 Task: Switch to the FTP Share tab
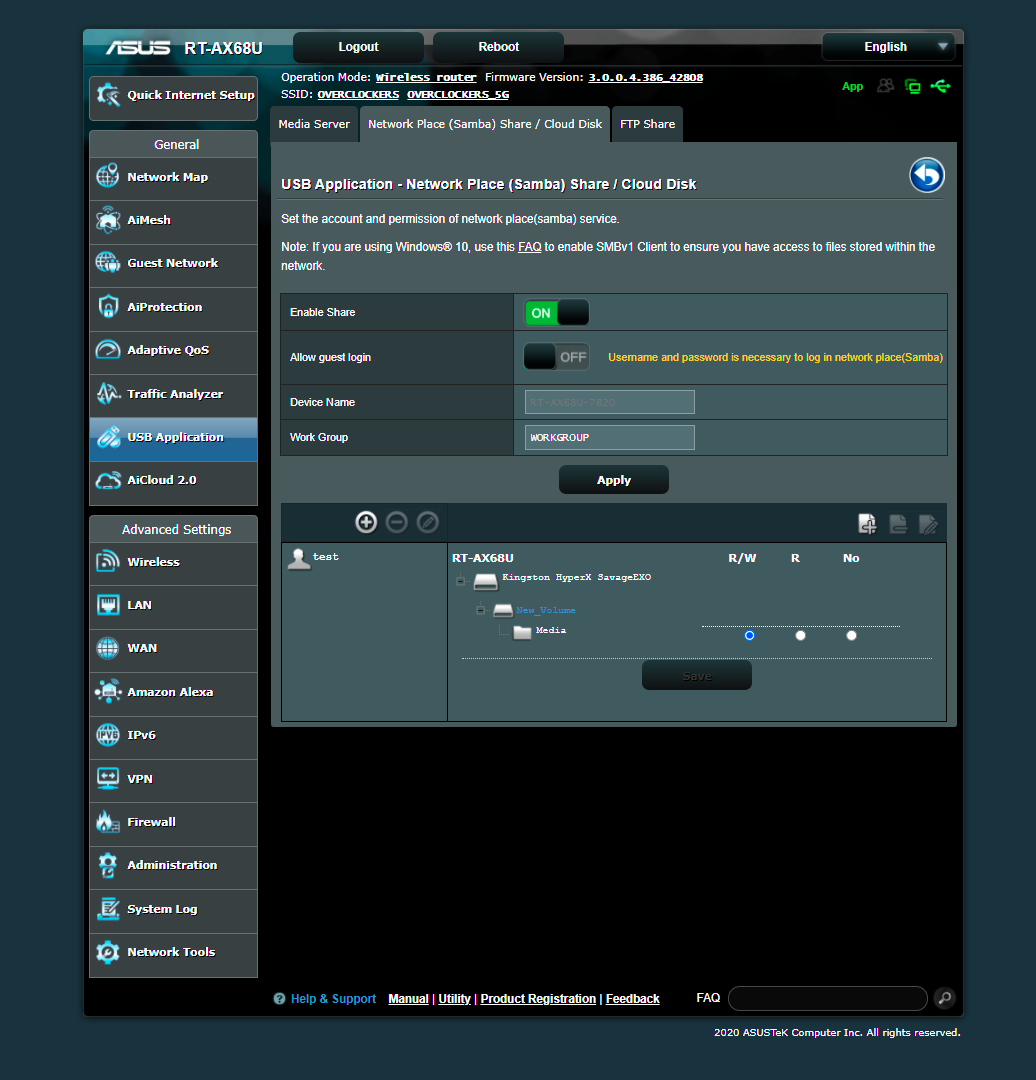click(x=648, y=124)
